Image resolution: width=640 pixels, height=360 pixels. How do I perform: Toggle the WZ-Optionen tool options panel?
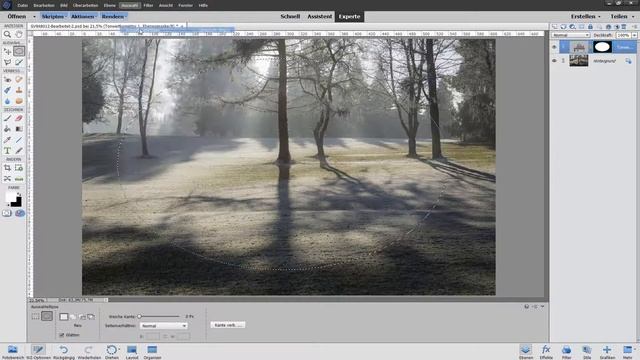point(38,352)
